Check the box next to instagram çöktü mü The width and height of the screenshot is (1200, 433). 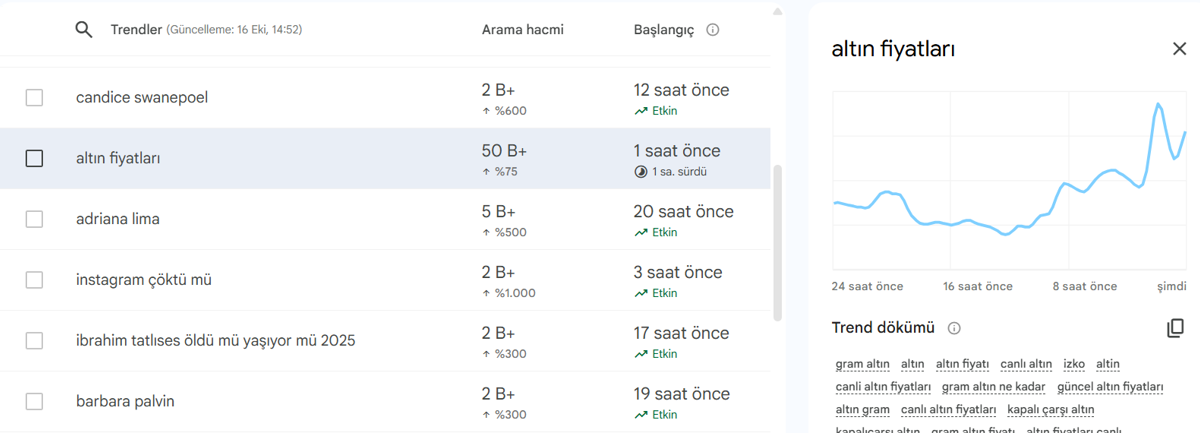coord(34,280)
